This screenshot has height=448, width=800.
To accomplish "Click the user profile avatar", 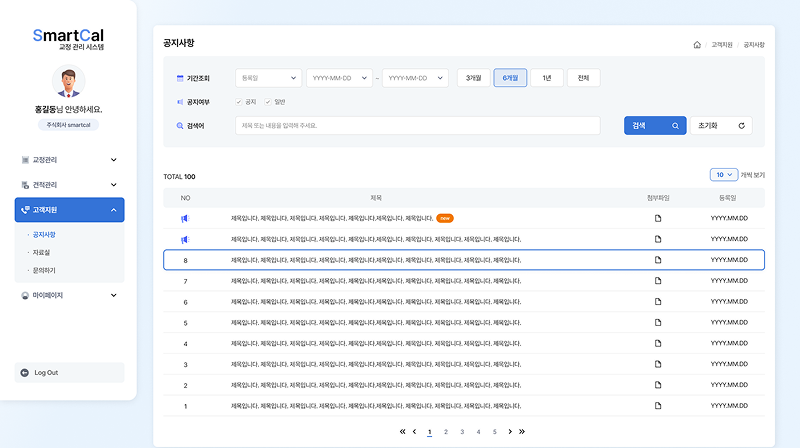I will tap(68, 82).
